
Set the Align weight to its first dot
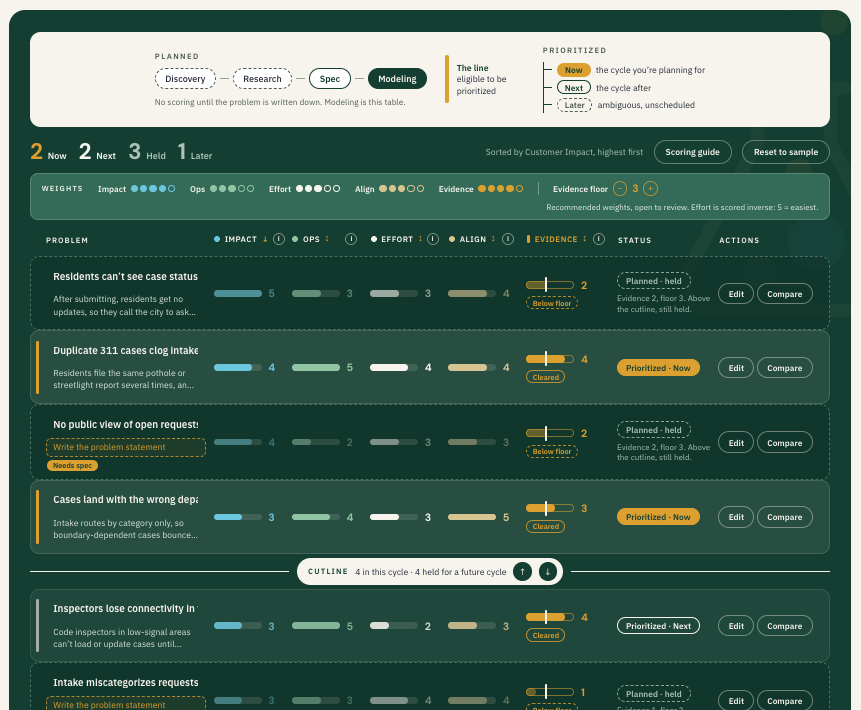(383, 189)
